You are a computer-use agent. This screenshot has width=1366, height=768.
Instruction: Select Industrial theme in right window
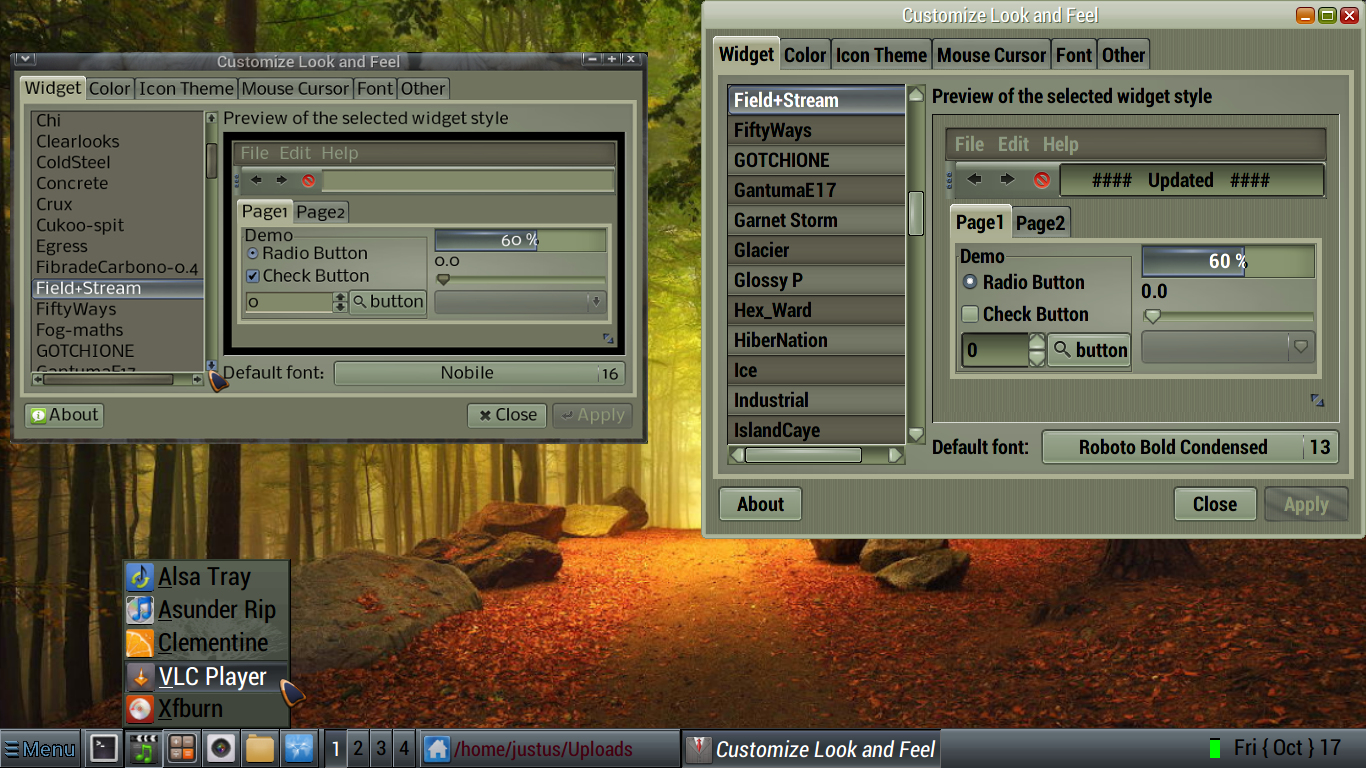tap(816, 400)
